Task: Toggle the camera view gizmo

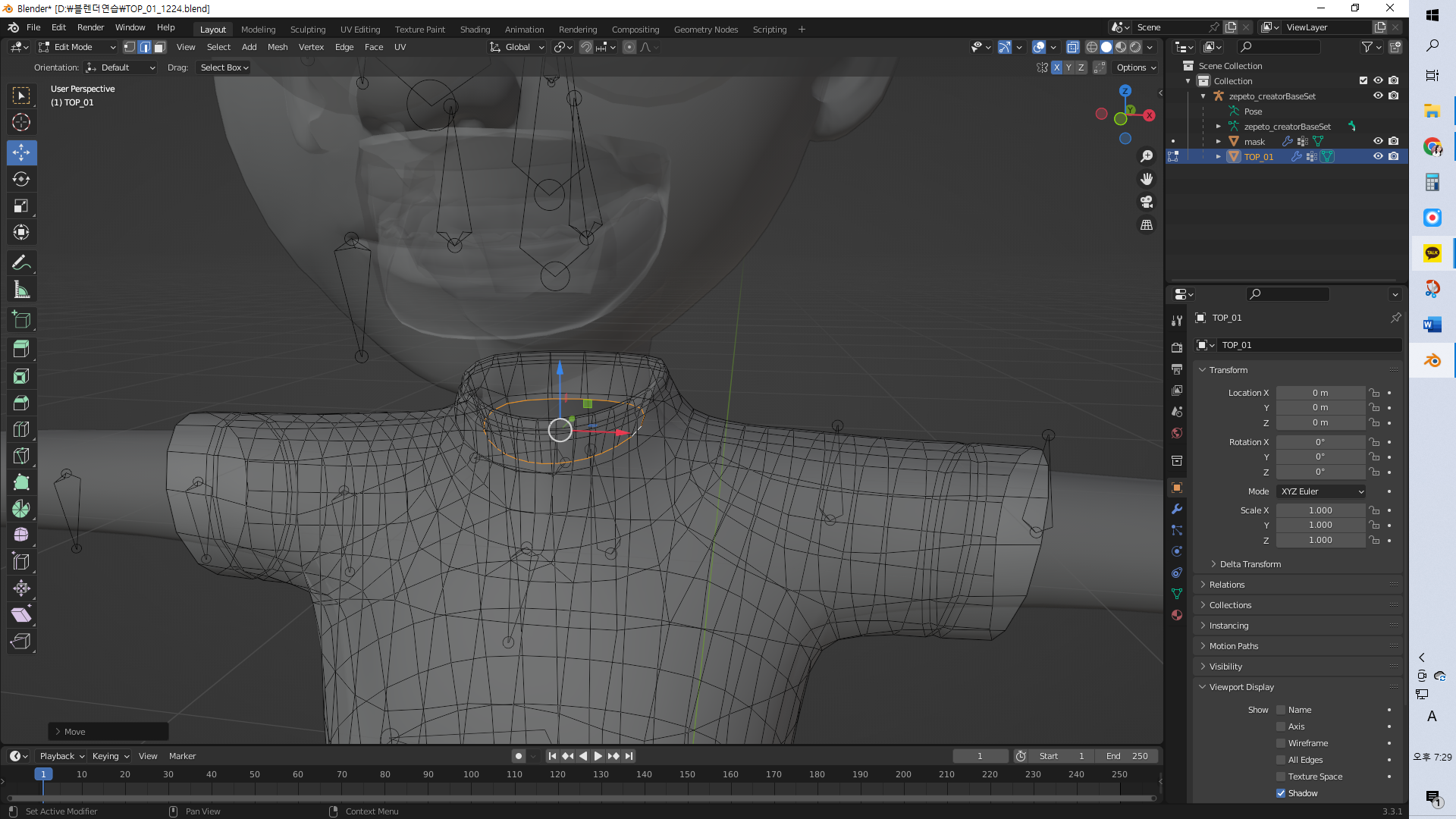Action: click(x=1147, y=202)
